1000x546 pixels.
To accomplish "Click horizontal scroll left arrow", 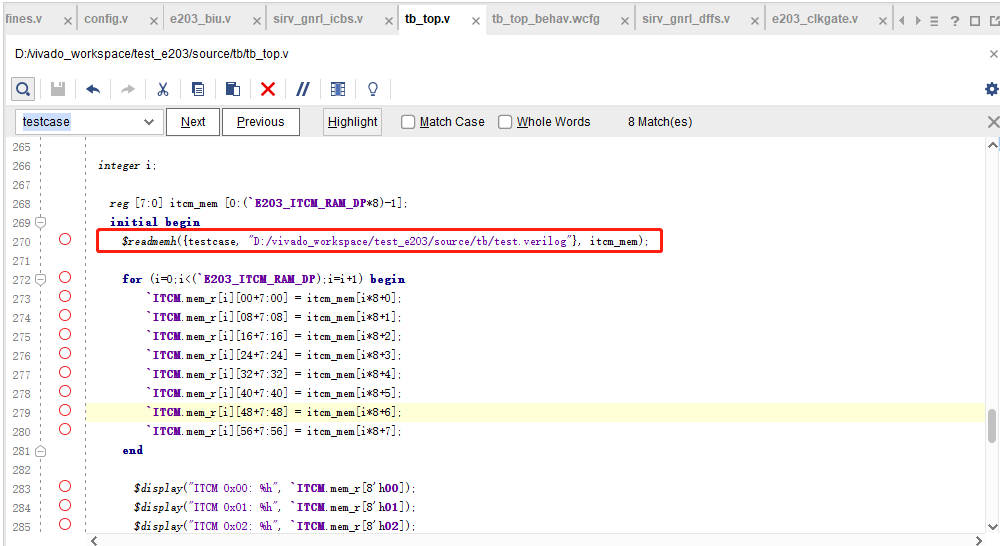I will (94, 540).
